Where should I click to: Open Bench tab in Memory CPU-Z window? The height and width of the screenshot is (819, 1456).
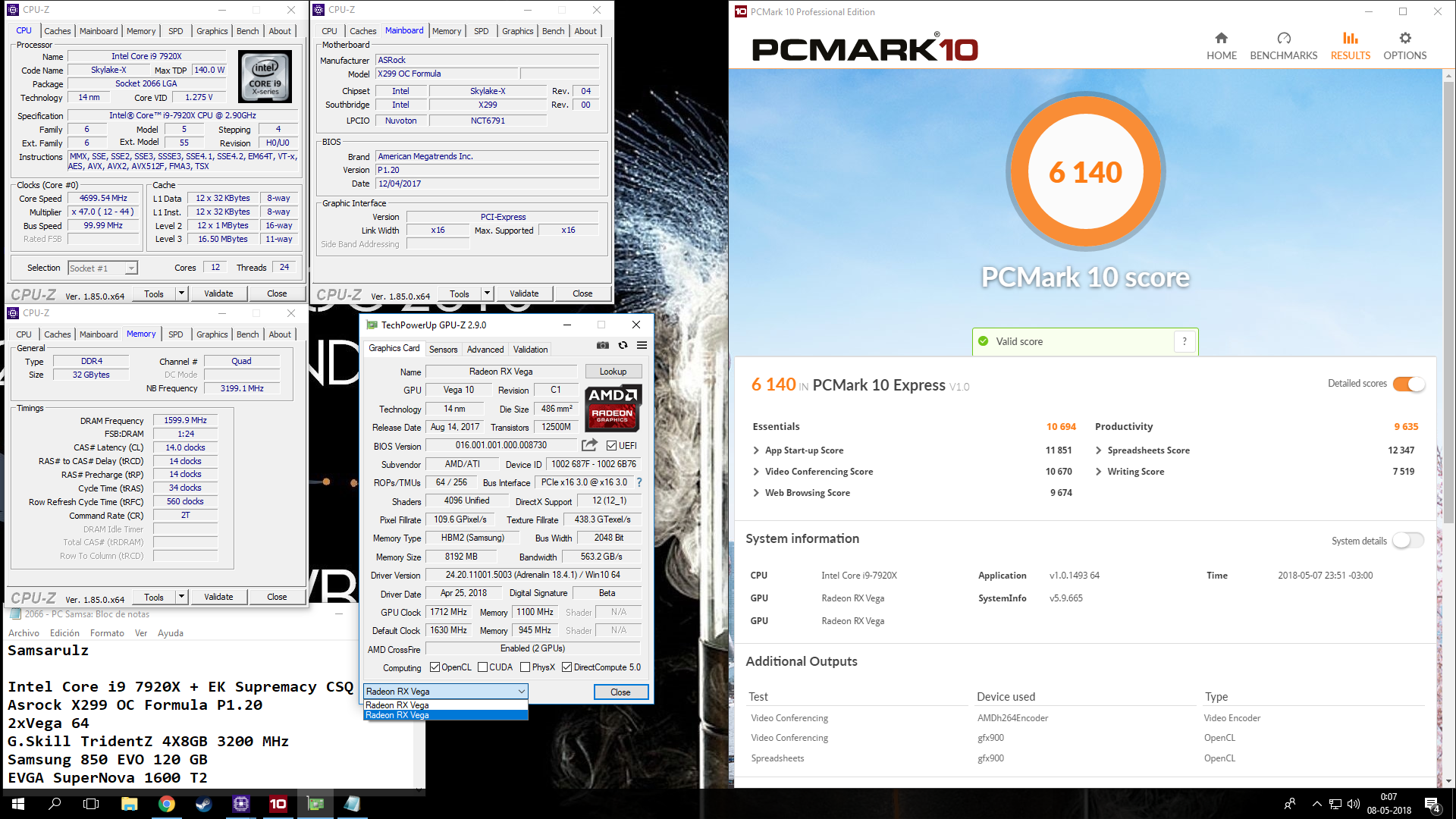pos(247,334)
